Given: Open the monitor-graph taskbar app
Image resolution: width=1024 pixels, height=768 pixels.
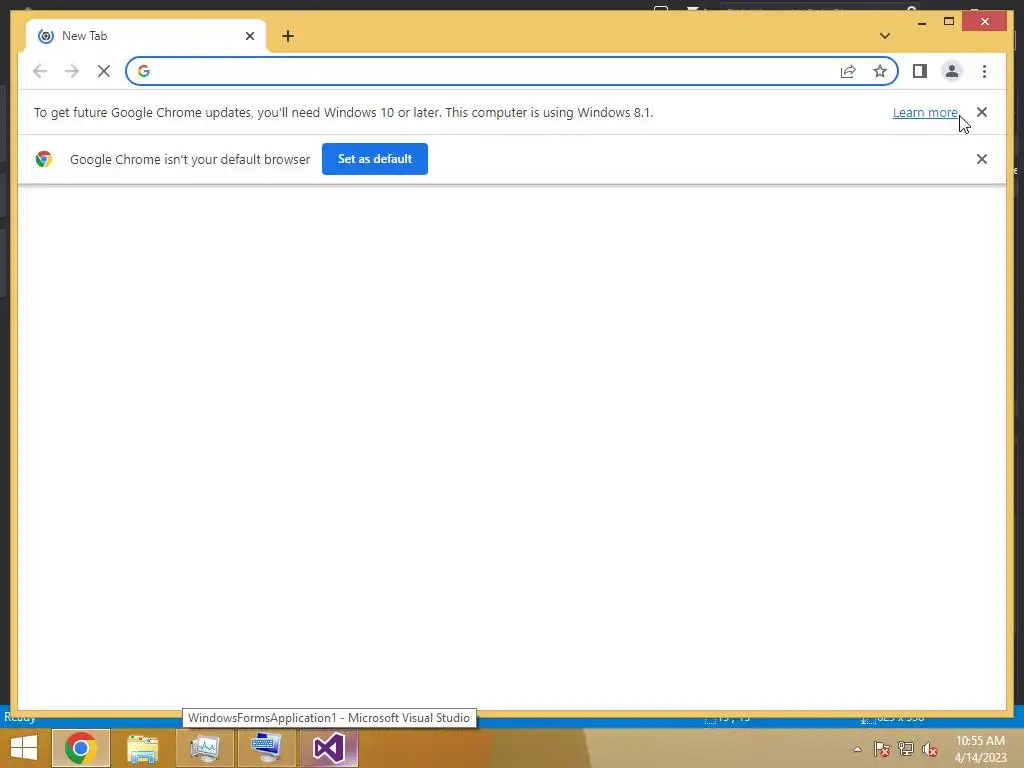Looking at the screenshot, I should pos(205,748).
